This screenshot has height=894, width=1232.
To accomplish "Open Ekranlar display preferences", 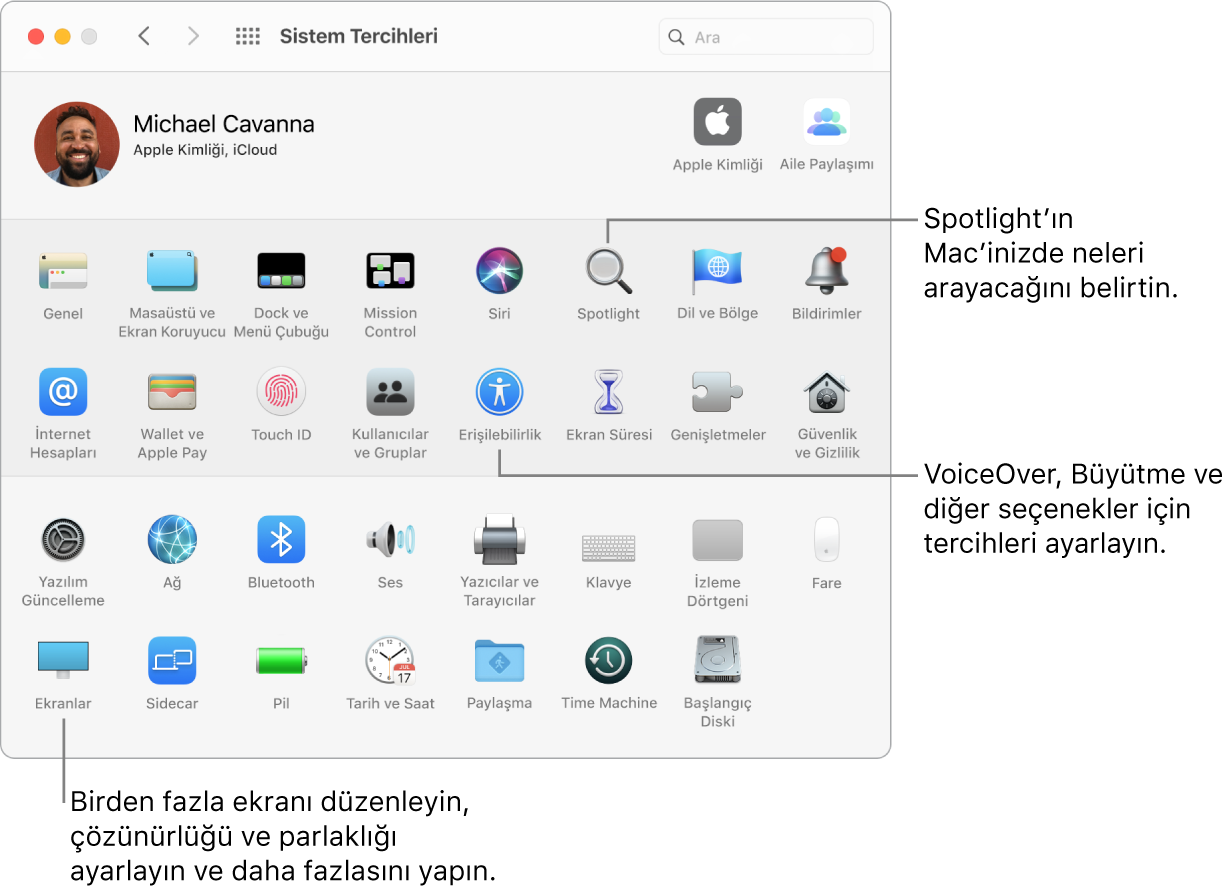I will click(x=63, y=660).
